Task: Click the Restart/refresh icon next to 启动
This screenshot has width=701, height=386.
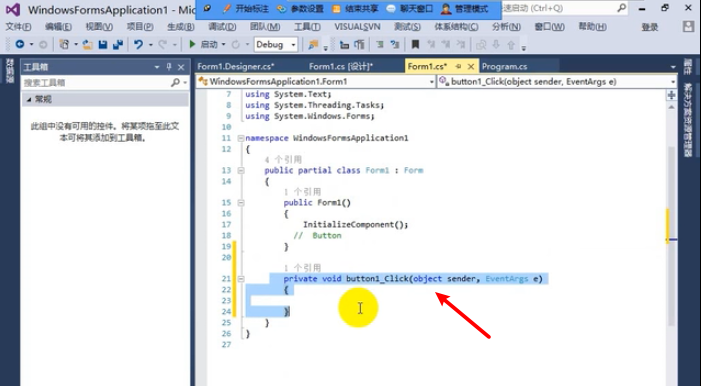Action: coord(236,44)
